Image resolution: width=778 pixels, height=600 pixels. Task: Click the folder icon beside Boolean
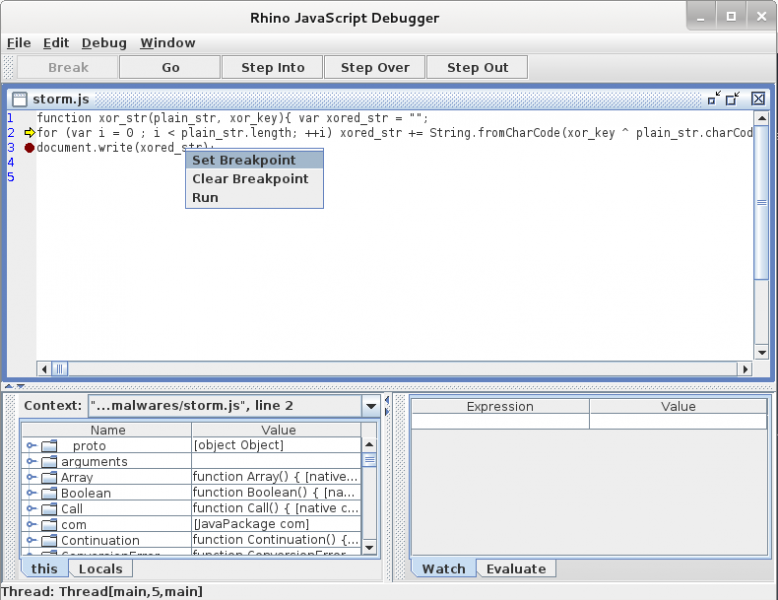(49, 493)
